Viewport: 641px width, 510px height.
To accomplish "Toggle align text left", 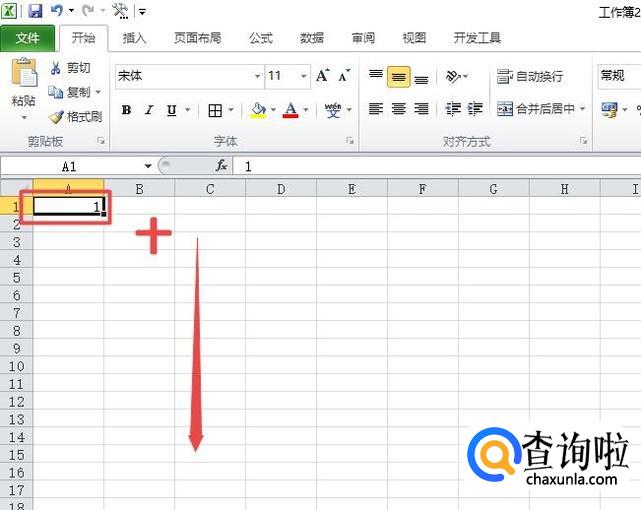I will 376,109.
